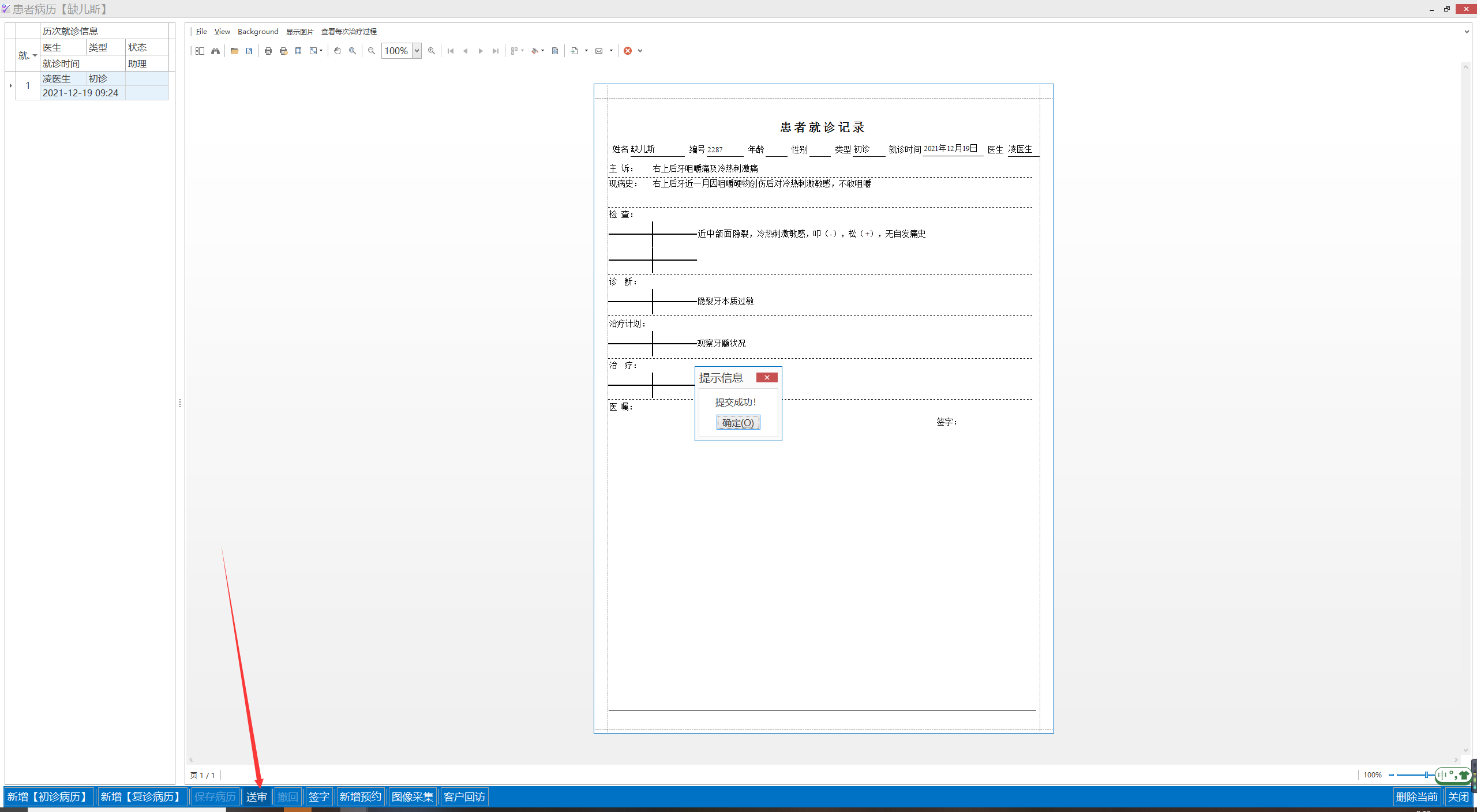Click the status bar zoom slider handle
Viewport: 1477px width, 812px height.
click(1426, 775)
